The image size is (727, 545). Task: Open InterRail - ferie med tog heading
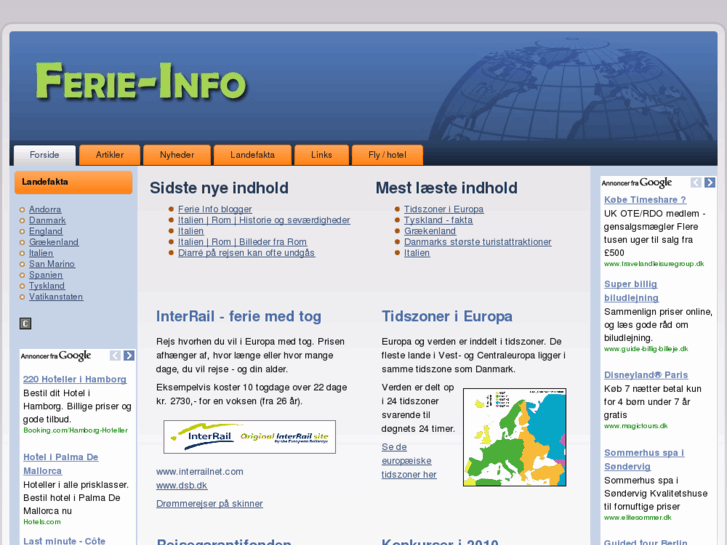239,316
